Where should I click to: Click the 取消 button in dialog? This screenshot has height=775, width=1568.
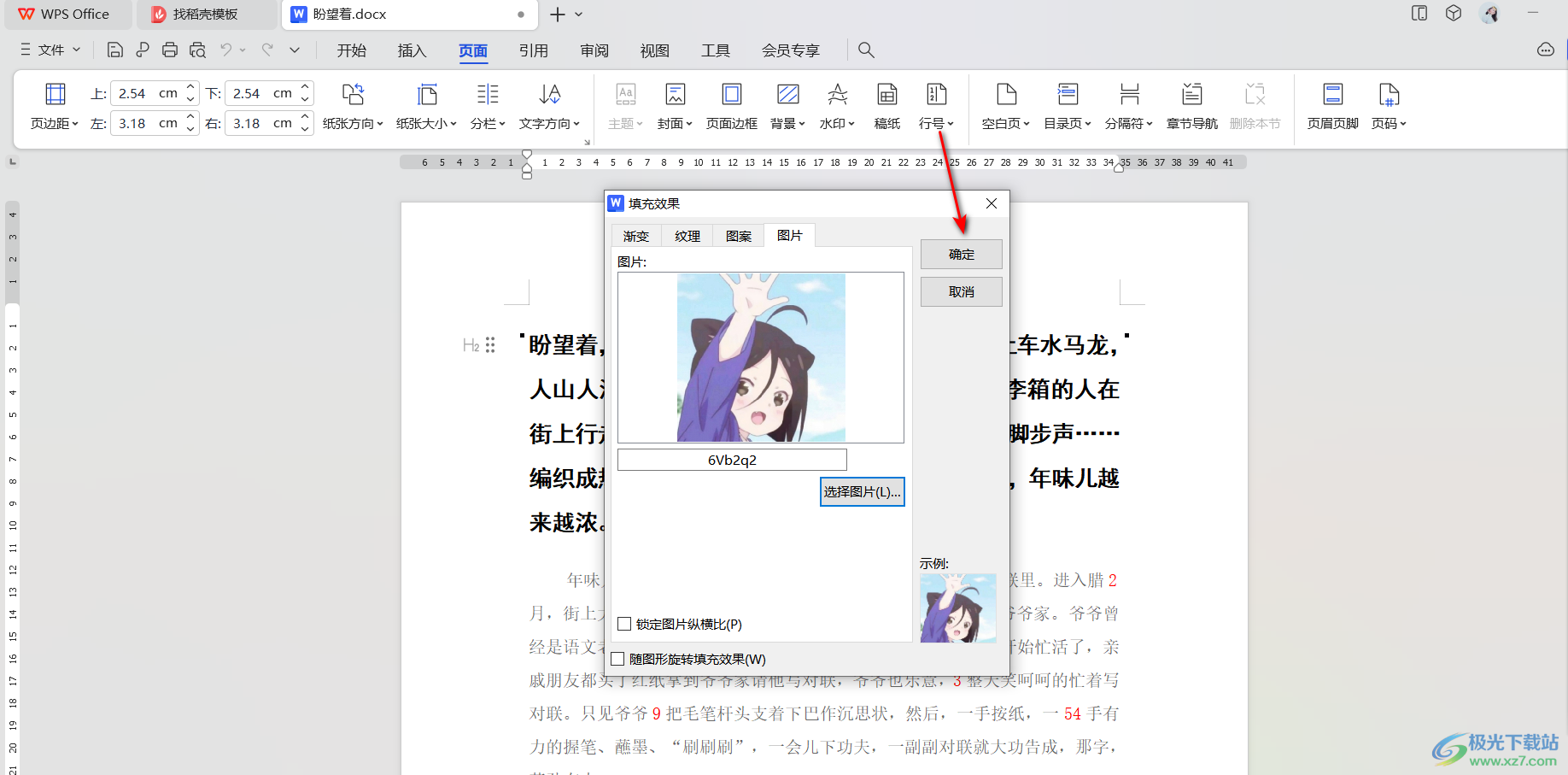point(962,292)
